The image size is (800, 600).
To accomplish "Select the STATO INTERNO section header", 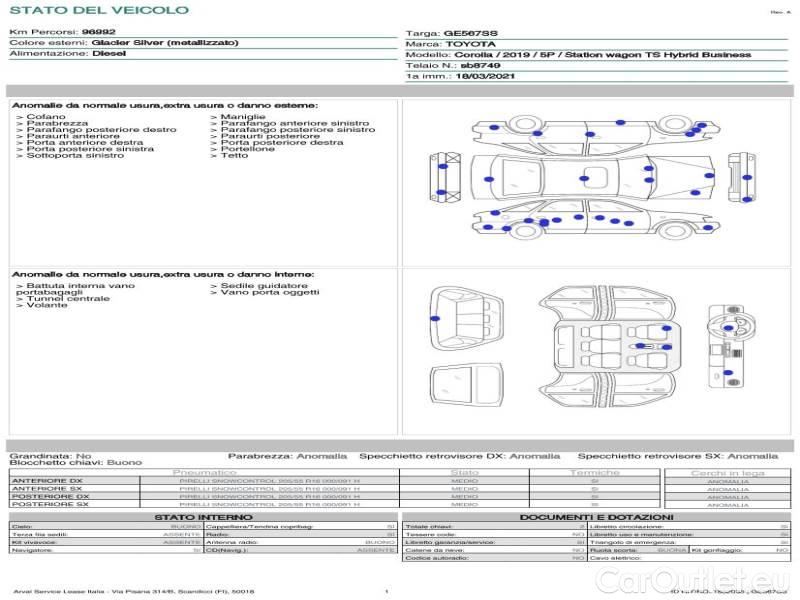I will 203,517.
